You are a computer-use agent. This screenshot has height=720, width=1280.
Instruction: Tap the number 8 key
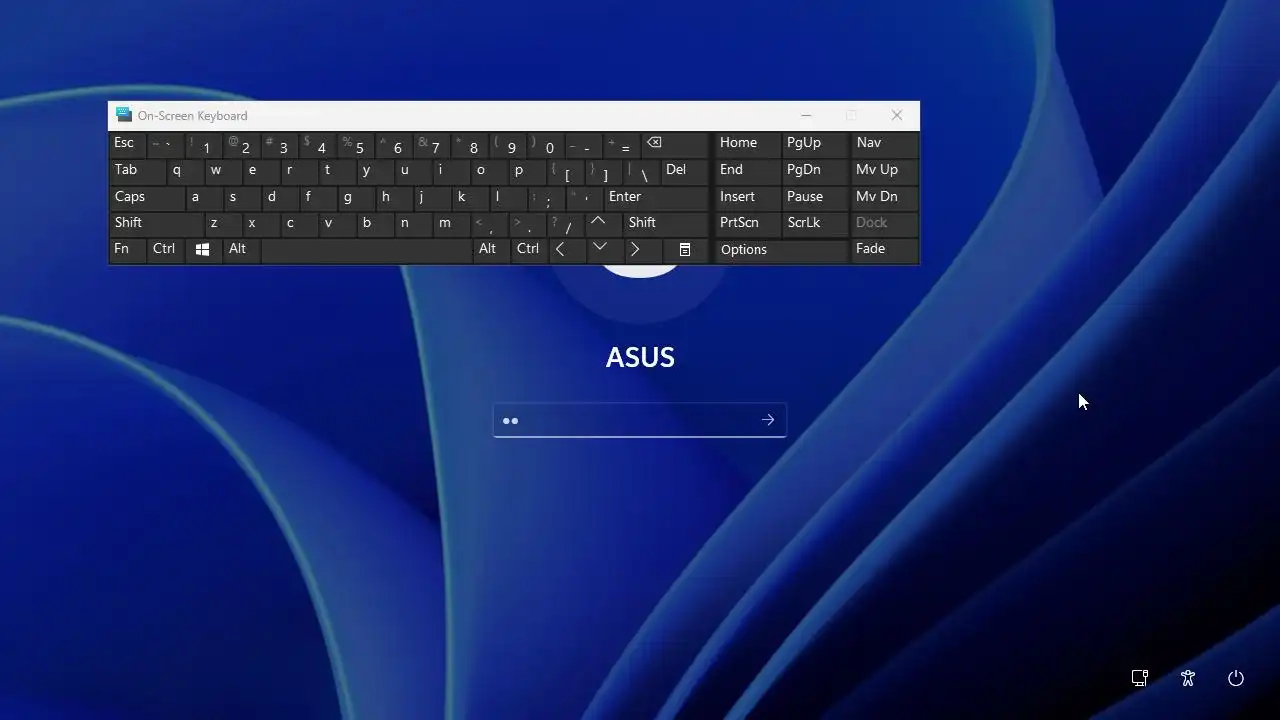(x=470, y=144)
